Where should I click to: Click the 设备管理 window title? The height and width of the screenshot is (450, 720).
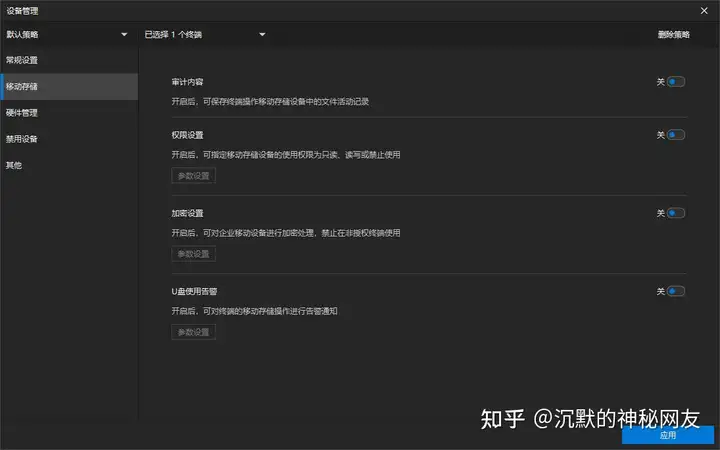(x=22, y=11)
